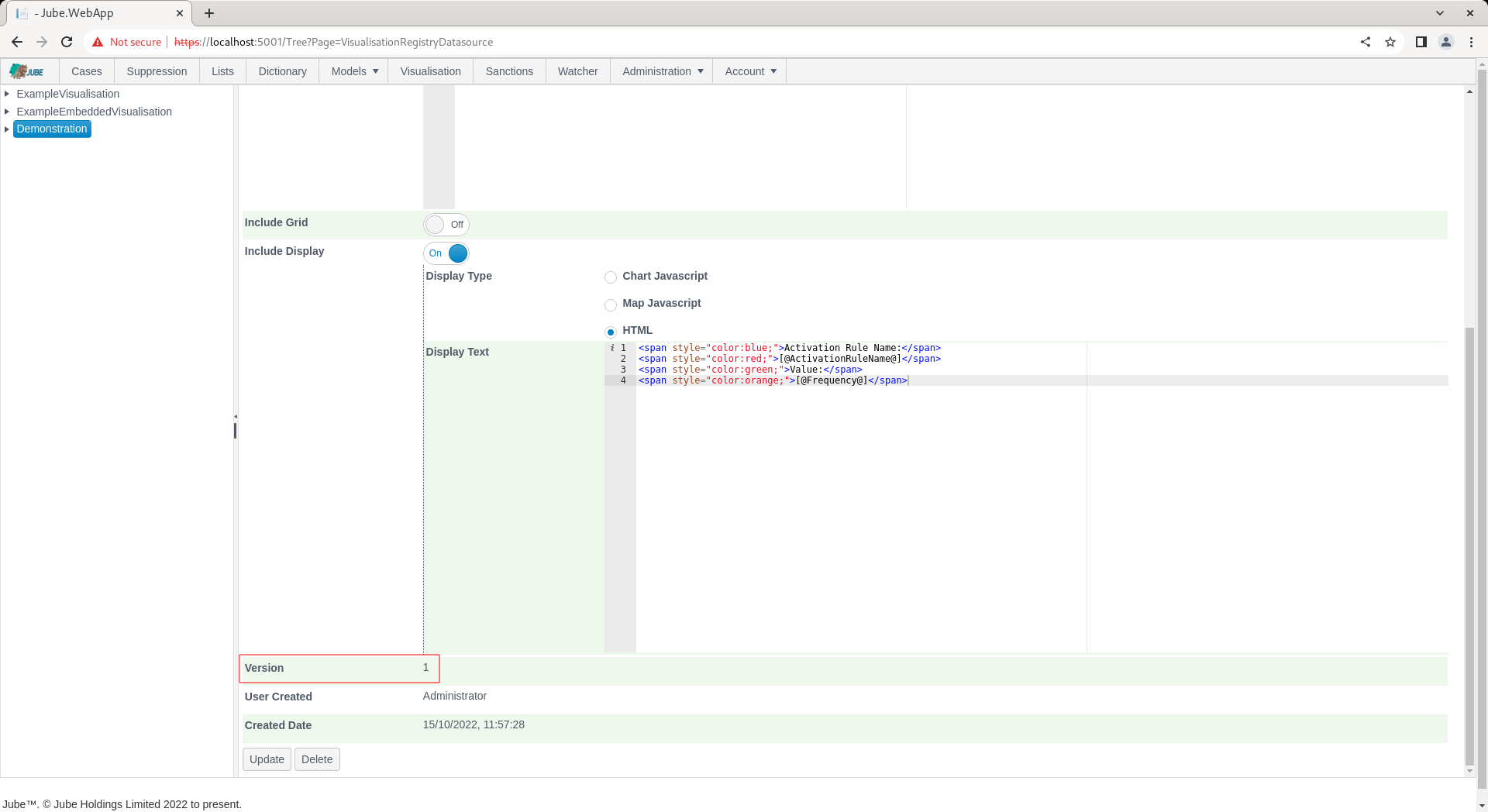Click the Administrator user created value
Viewport: 1488px width, 812px height.
(x=455, y=696)
